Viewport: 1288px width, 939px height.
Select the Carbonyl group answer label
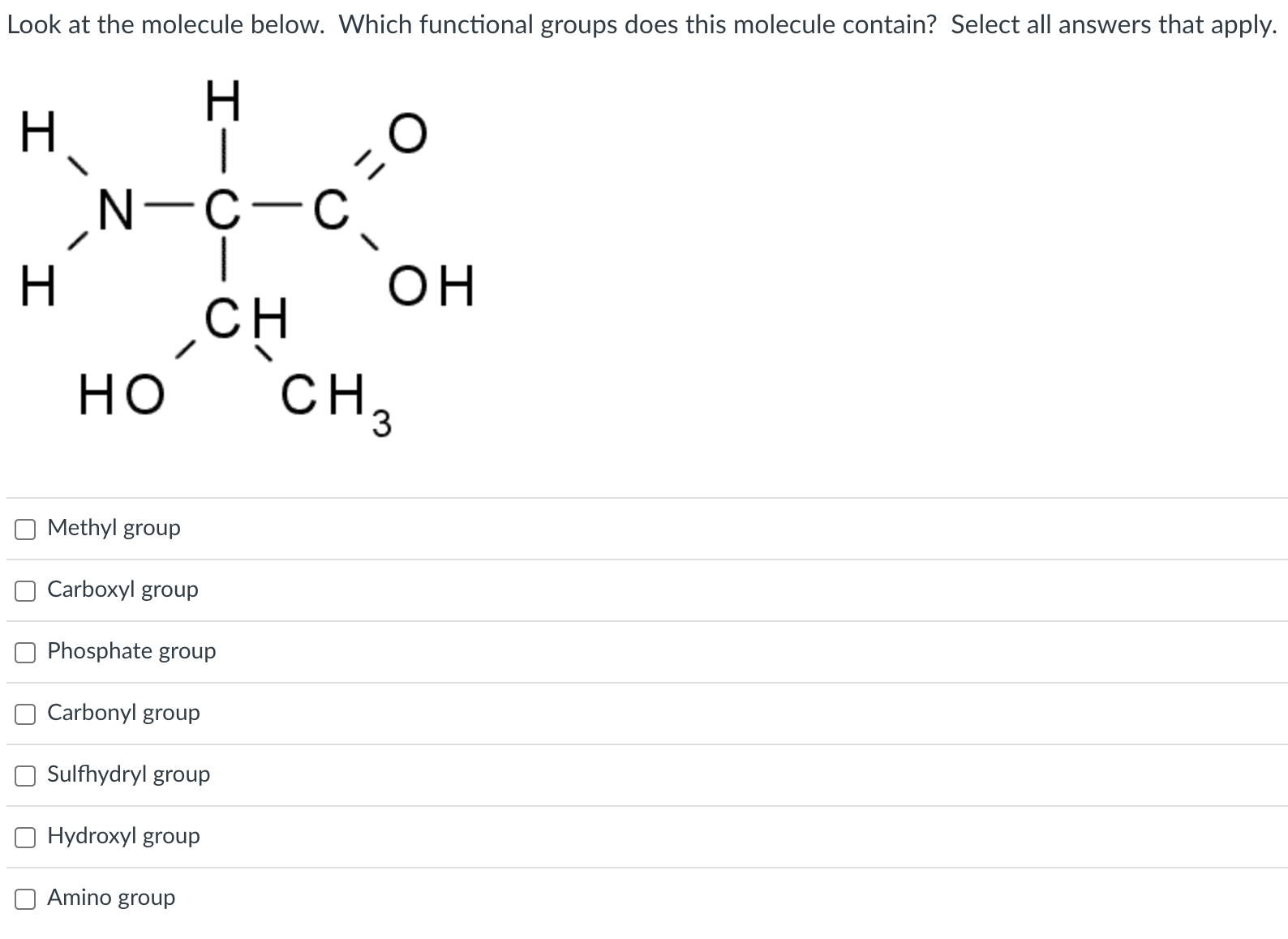point(123,713)
